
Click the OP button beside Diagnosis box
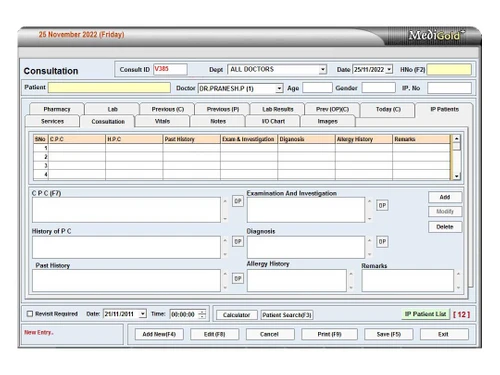click(x=382, y=241)
